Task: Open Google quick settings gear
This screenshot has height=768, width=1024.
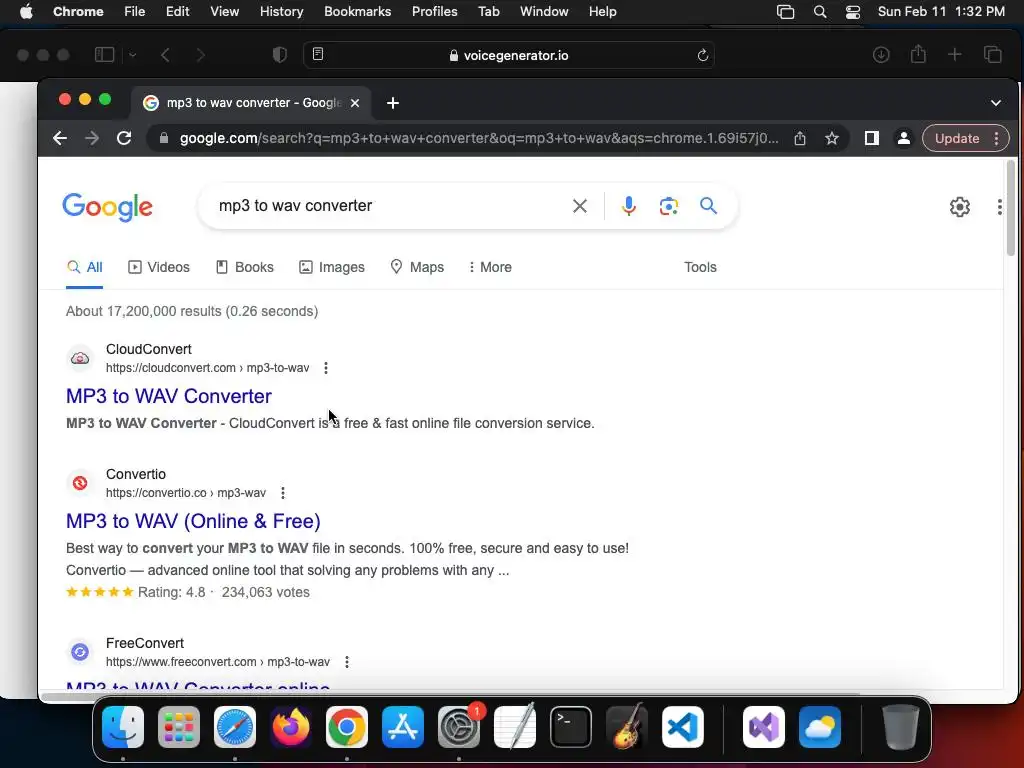Action: [959, 207]
